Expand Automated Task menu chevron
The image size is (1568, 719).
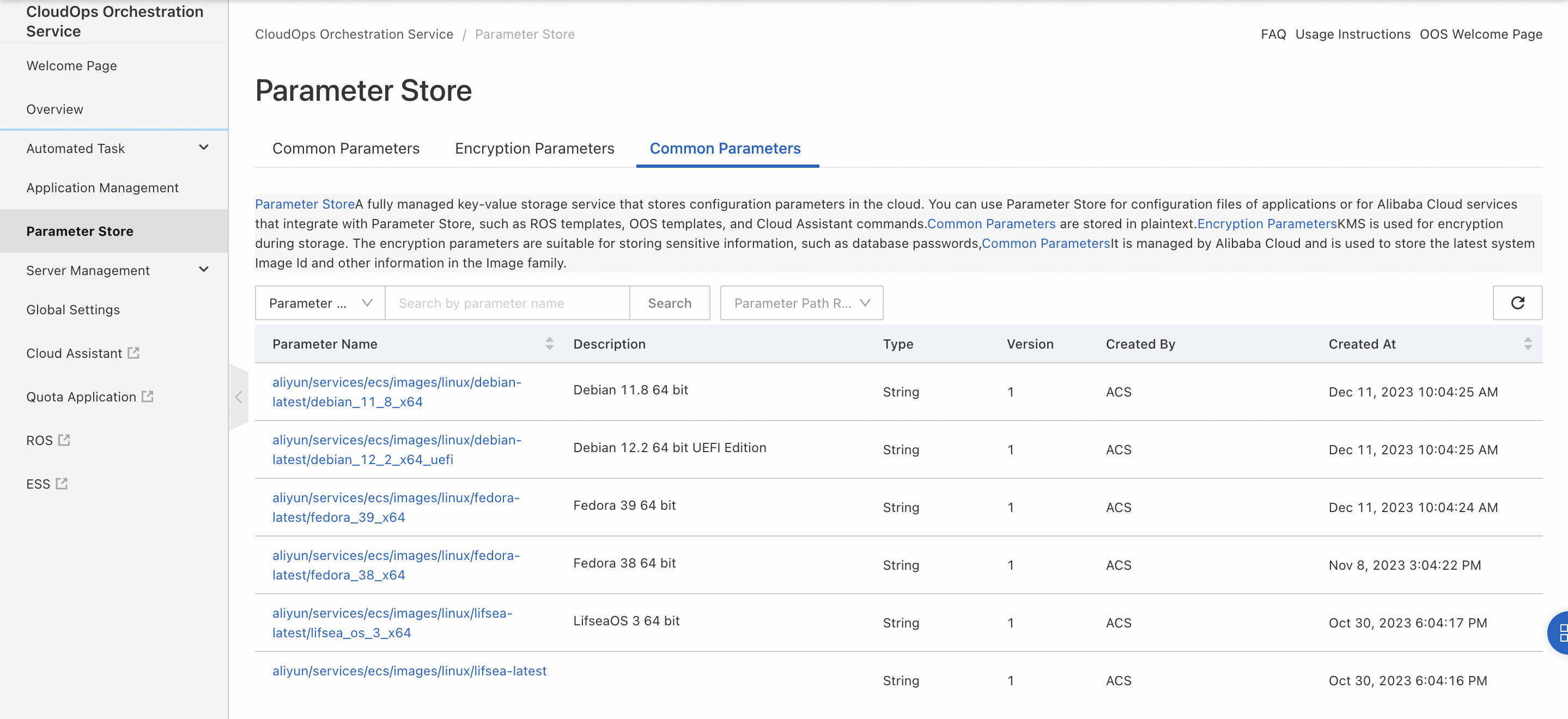pyautogui.click(x=204, y=147)
